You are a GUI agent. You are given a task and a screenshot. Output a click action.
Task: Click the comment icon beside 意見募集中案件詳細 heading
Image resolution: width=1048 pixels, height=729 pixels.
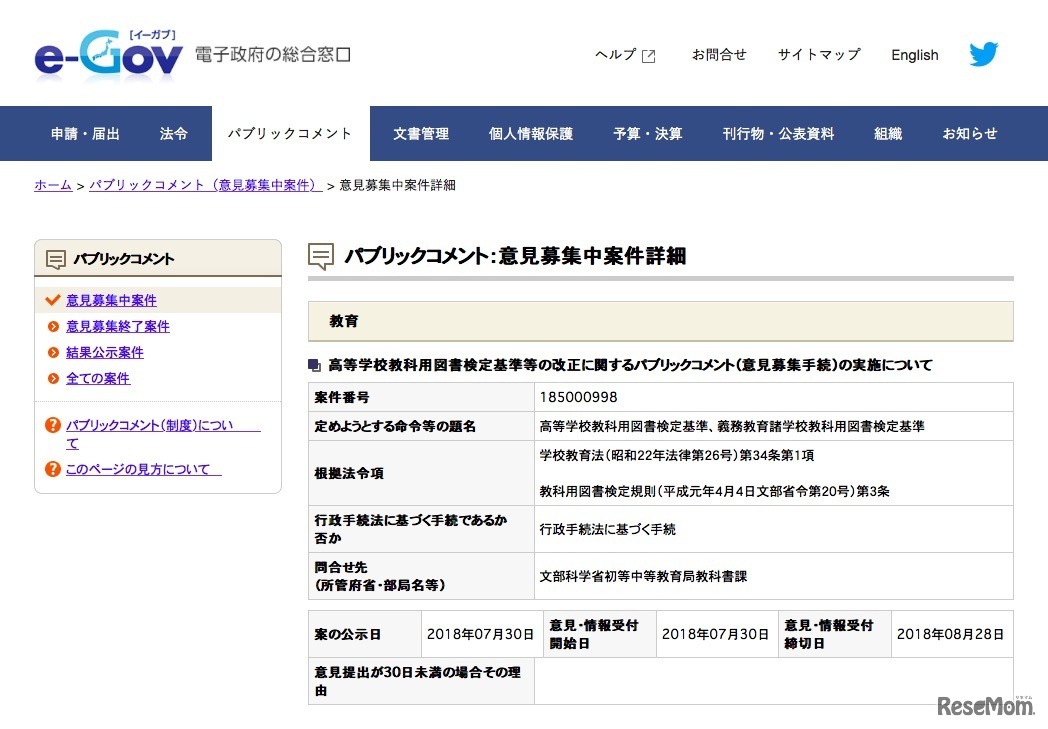tap(321, 257)
